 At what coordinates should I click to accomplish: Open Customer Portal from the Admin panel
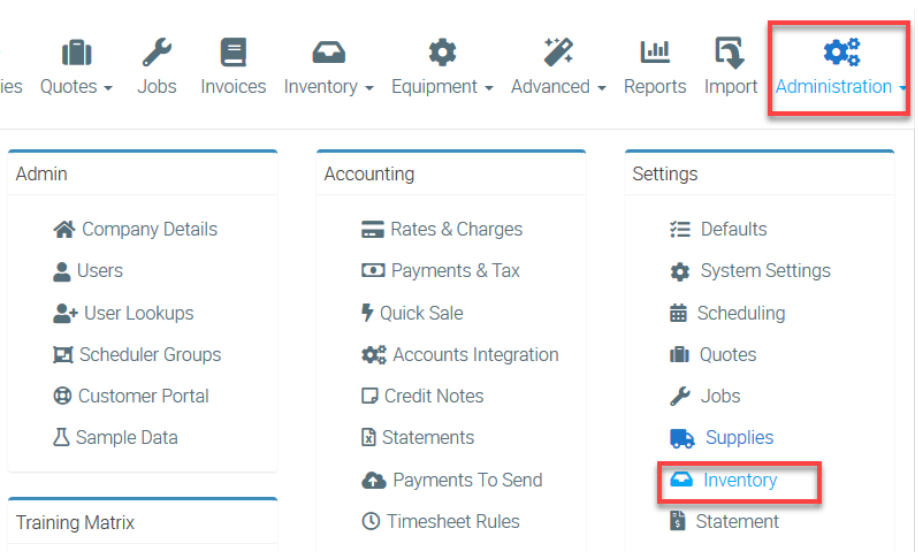(143, 396)
